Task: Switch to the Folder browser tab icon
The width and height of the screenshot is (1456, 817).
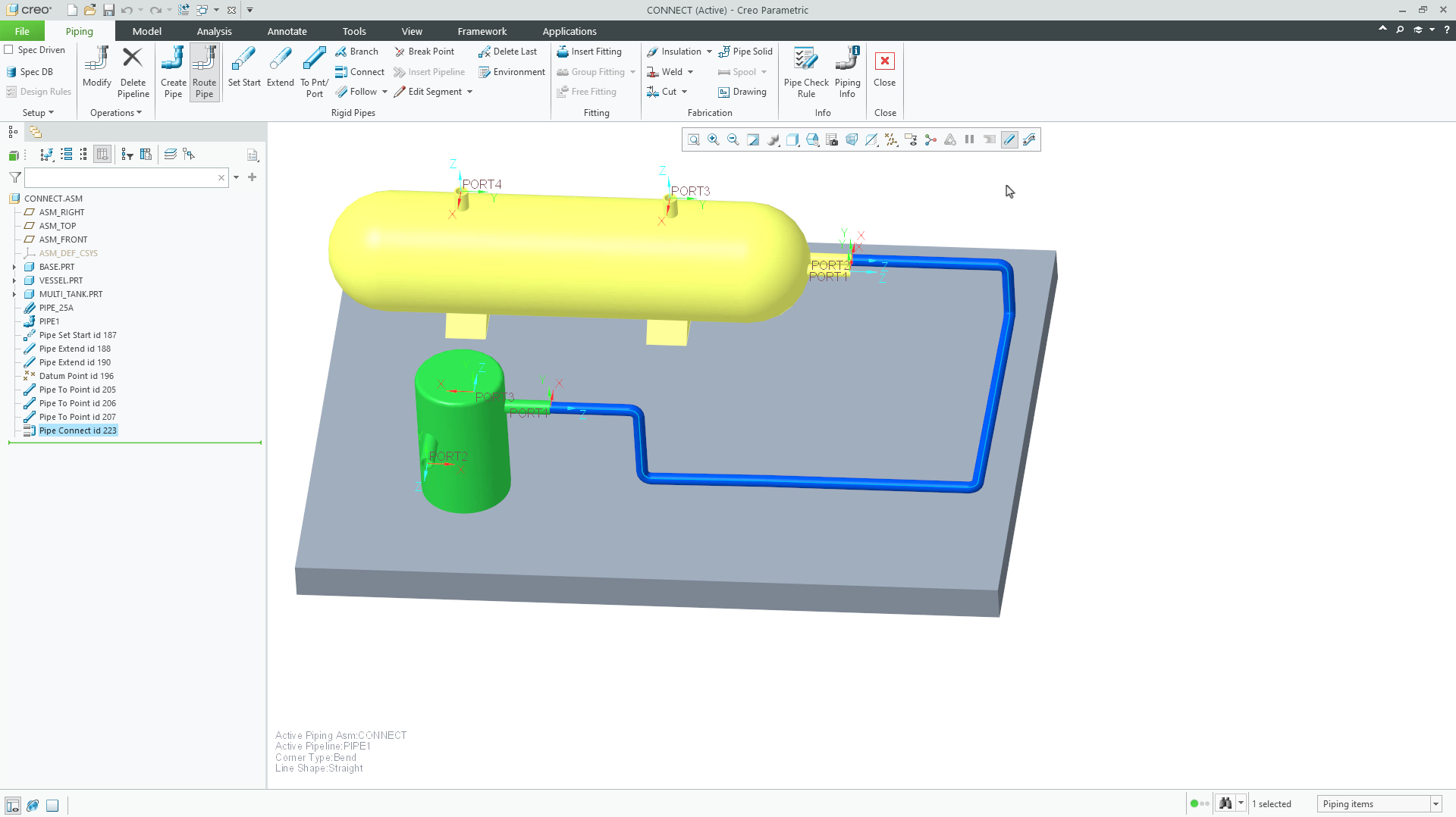Action: pos(36,132)
